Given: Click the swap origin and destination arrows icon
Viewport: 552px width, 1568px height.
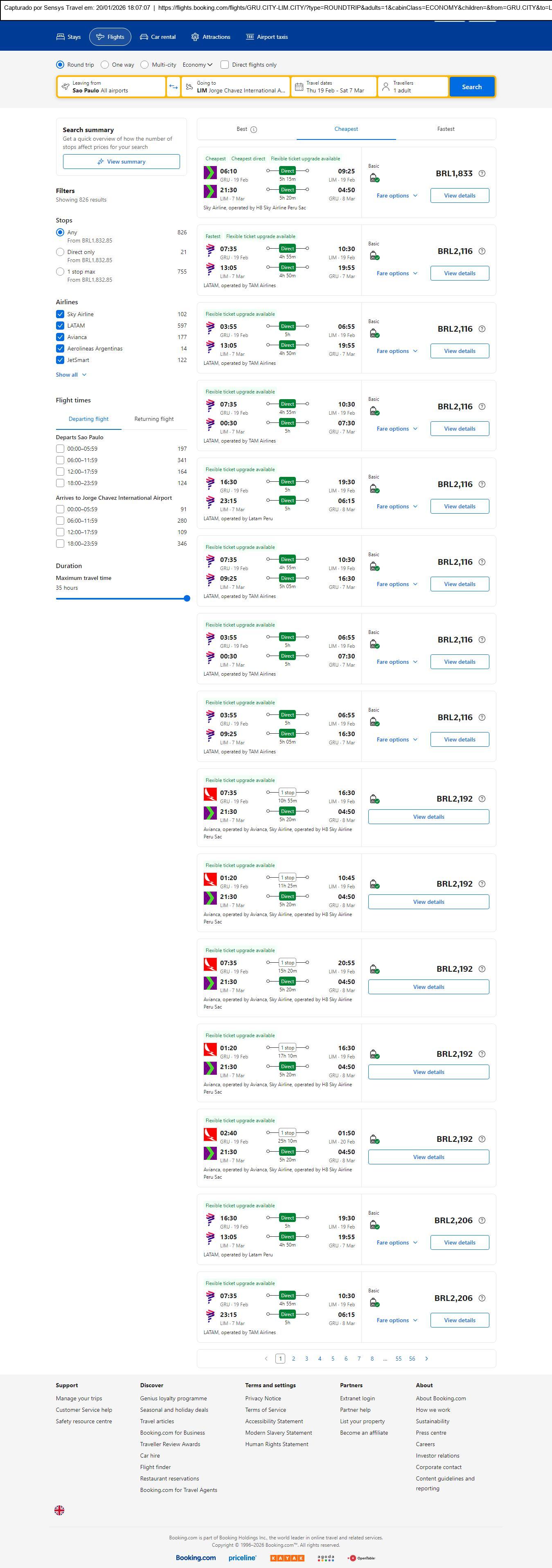Looking at the screenshot, I should pyautogui.click(x=173, y=87).
